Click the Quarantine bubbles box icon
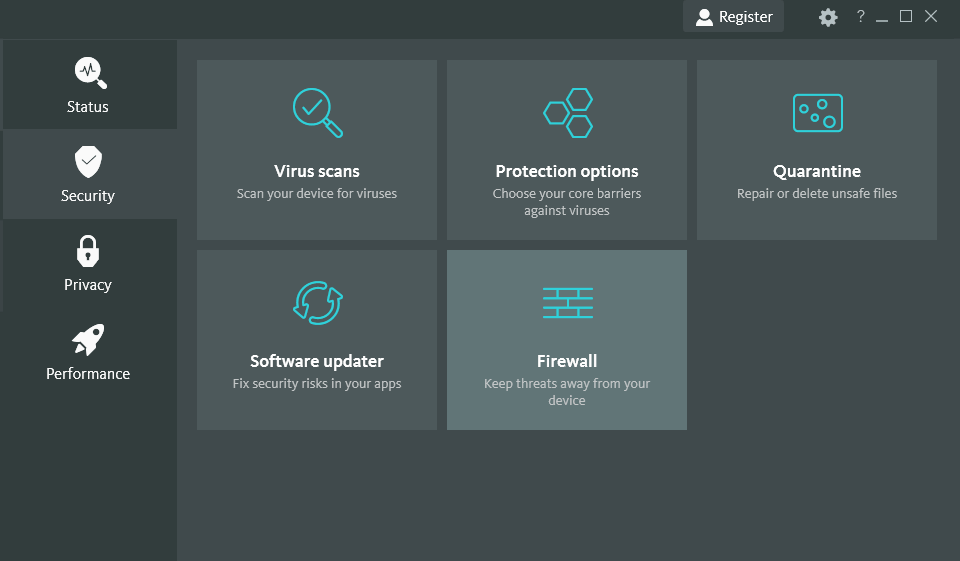The image size is (960, 561). tap(817, 113)
